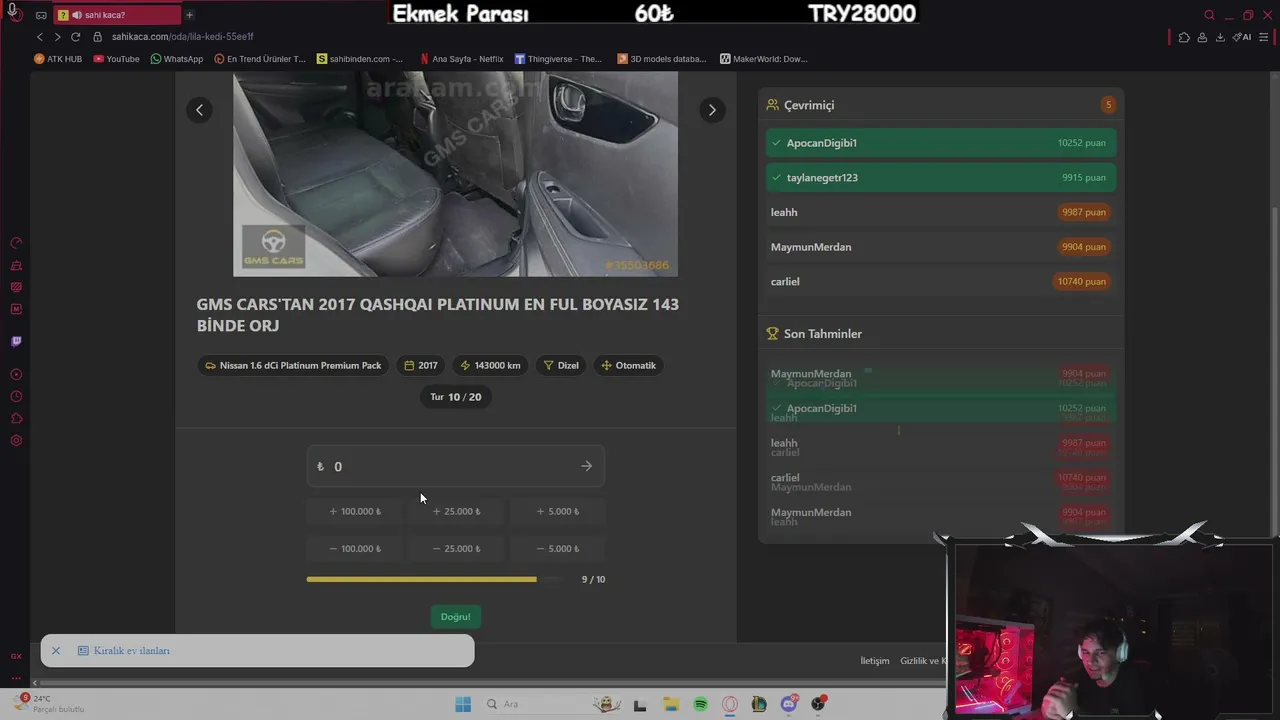Click the green Doğru! button

pyautogui.click(x=455, y=616)
